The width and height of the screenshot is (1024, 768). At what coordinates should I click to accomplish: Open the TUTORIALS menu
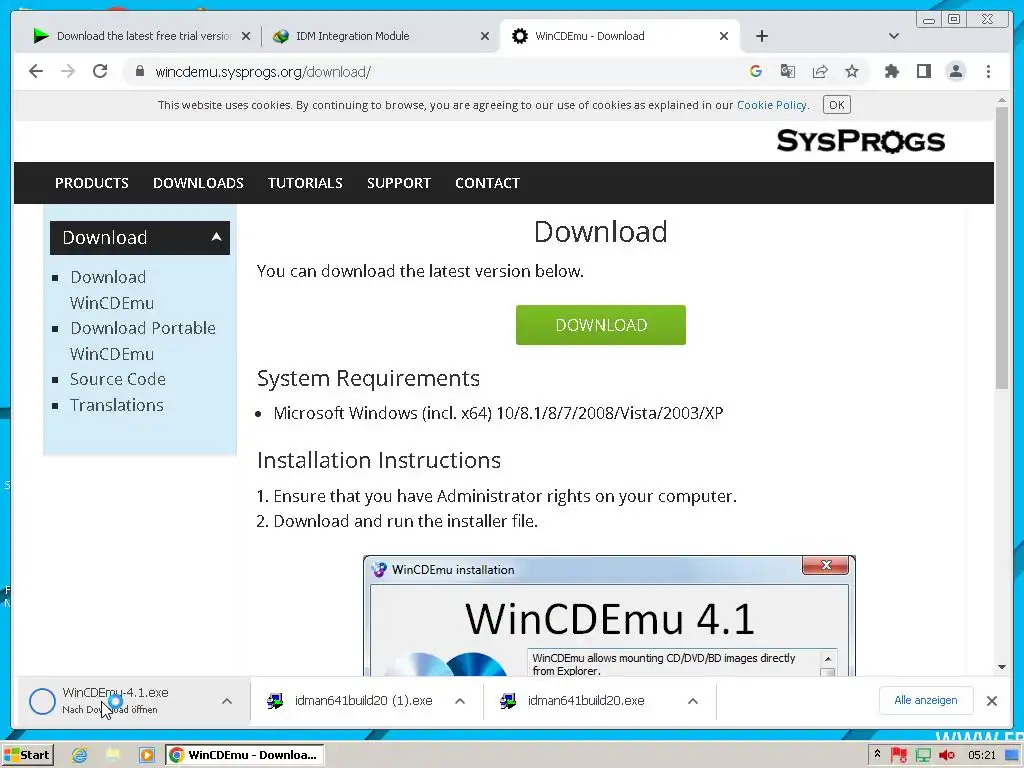(305, 183)
